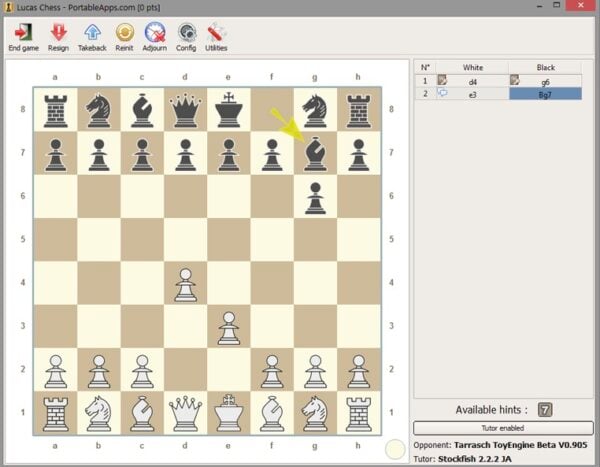Click the white pawn on d4
This screenshot has width=600, height=467.
pos(185,282)
